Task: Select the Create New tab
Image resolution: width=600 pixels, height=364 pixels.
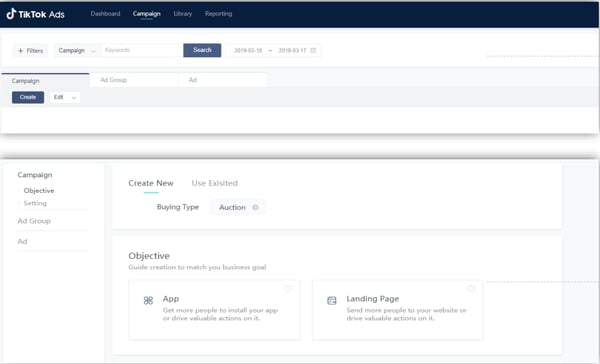Action: pos(151,183)
